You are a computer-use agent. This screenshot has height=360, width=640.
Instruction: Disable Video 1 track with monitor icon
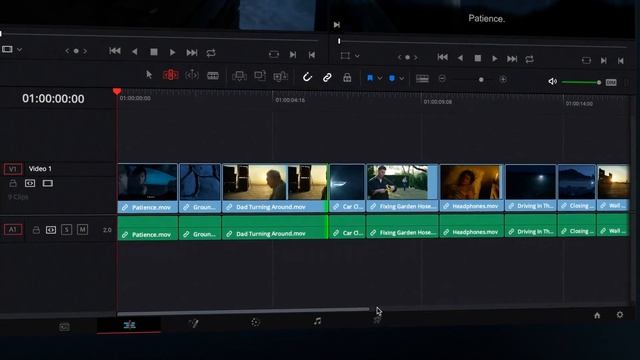47,183
